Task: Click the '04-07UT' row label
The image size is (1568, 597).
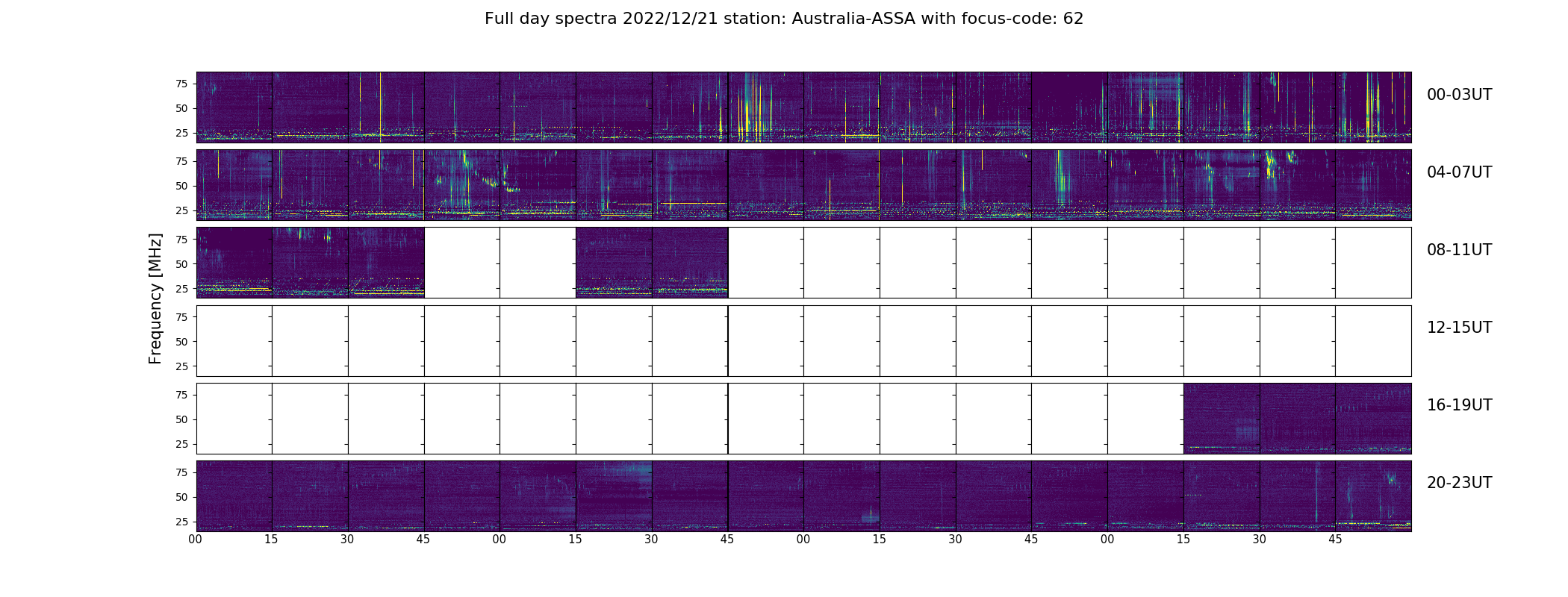Action: click(x=1459, y=172)
